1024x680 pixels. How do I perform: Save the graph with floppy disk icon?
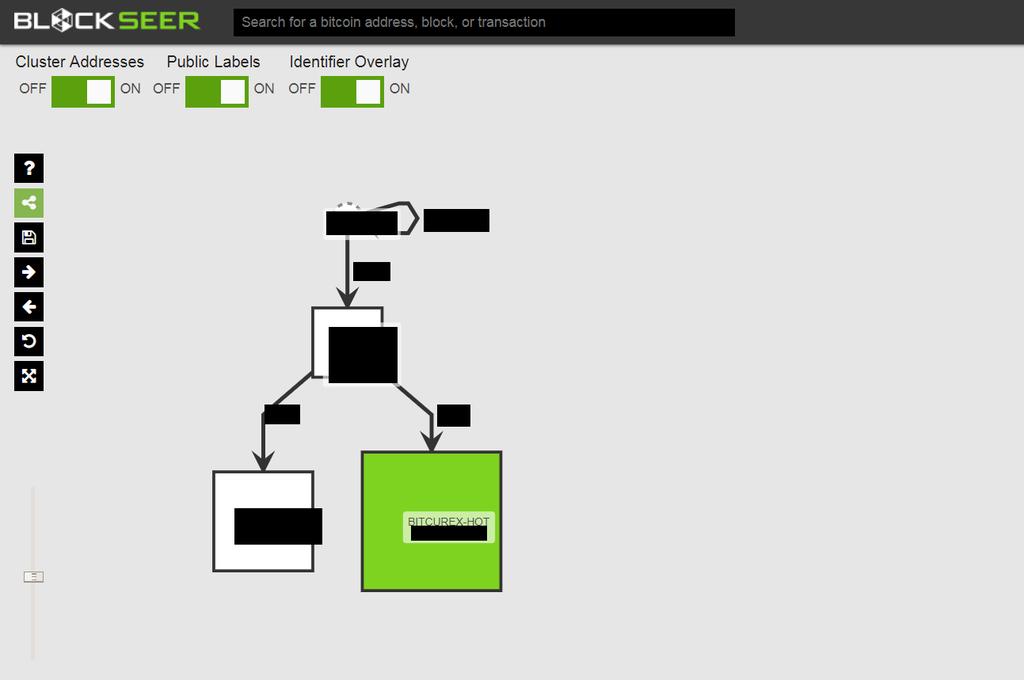pos(29,238)
